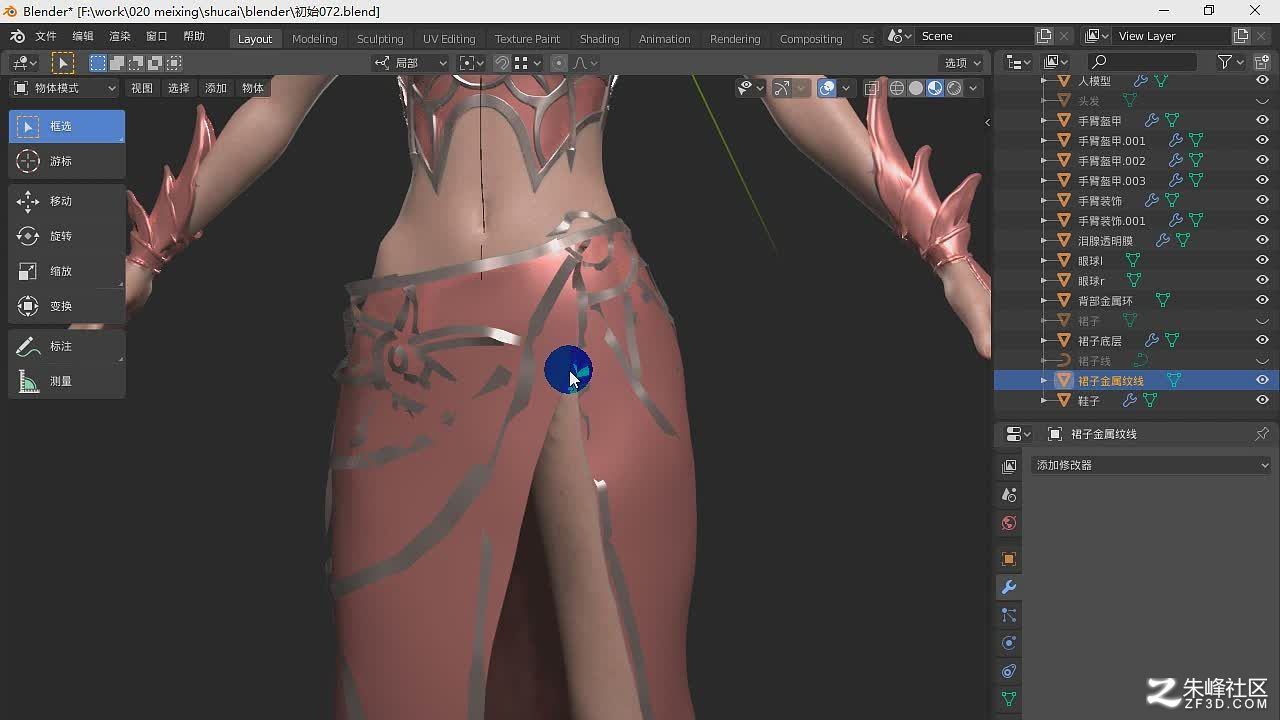Viewport: 1280px width, 720px height.
Task: Toggle snapping magnet in header
Action: point(502,63)
